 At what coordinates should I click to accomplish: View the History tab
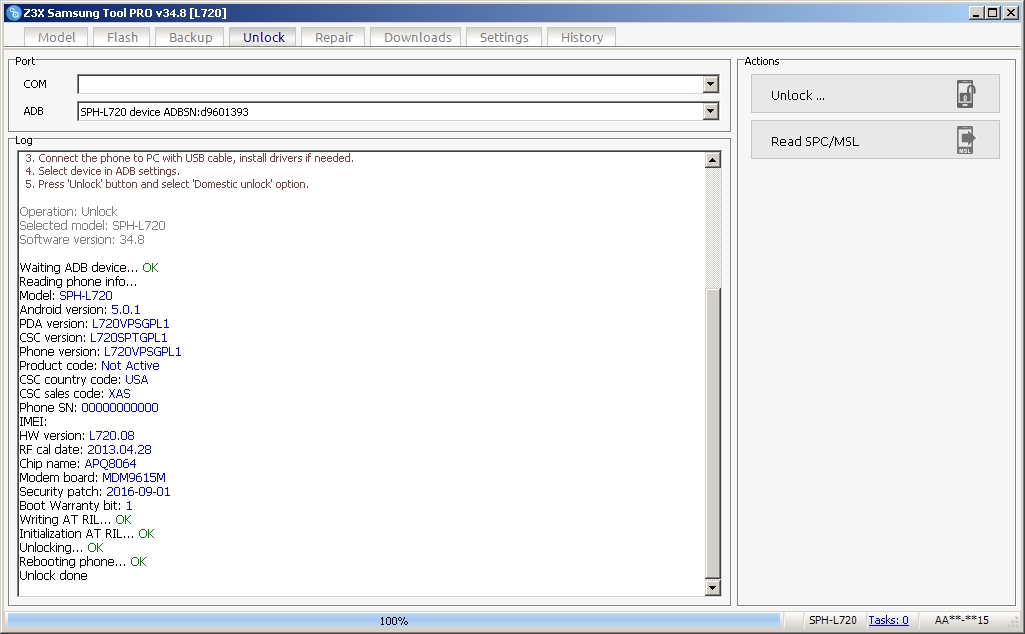tap(582, 37)
